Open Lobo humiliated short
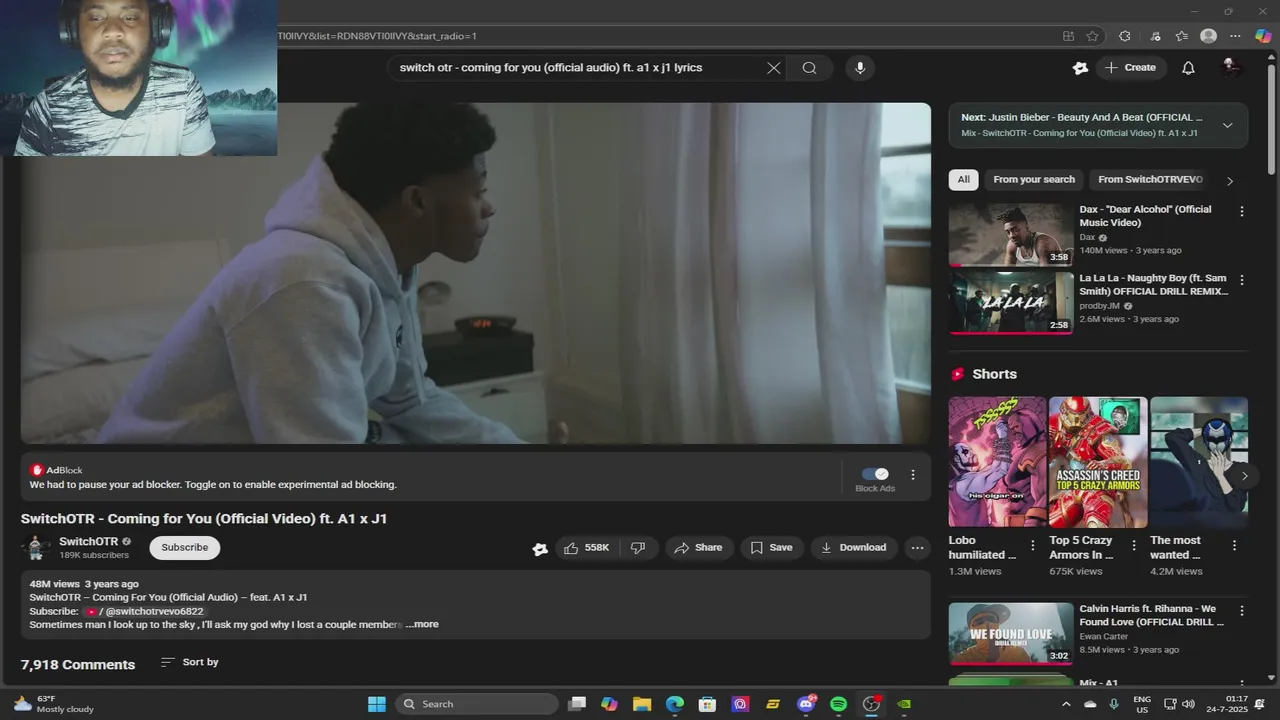The height and width of the screenshot is (720, 1280). [997, 462]
